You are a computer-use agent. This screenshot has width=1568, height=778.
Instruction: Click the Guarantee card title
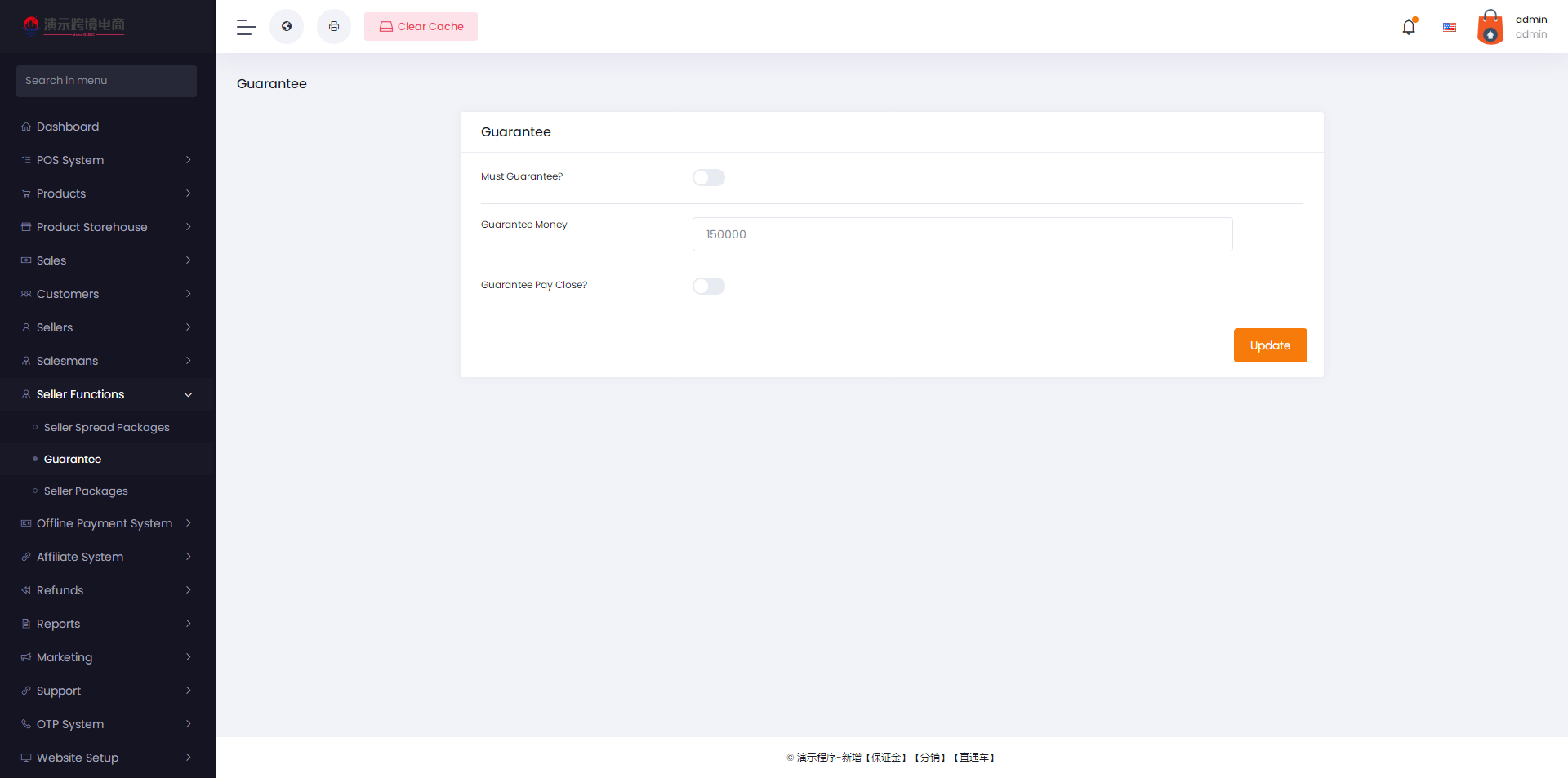tap(516, 131)
